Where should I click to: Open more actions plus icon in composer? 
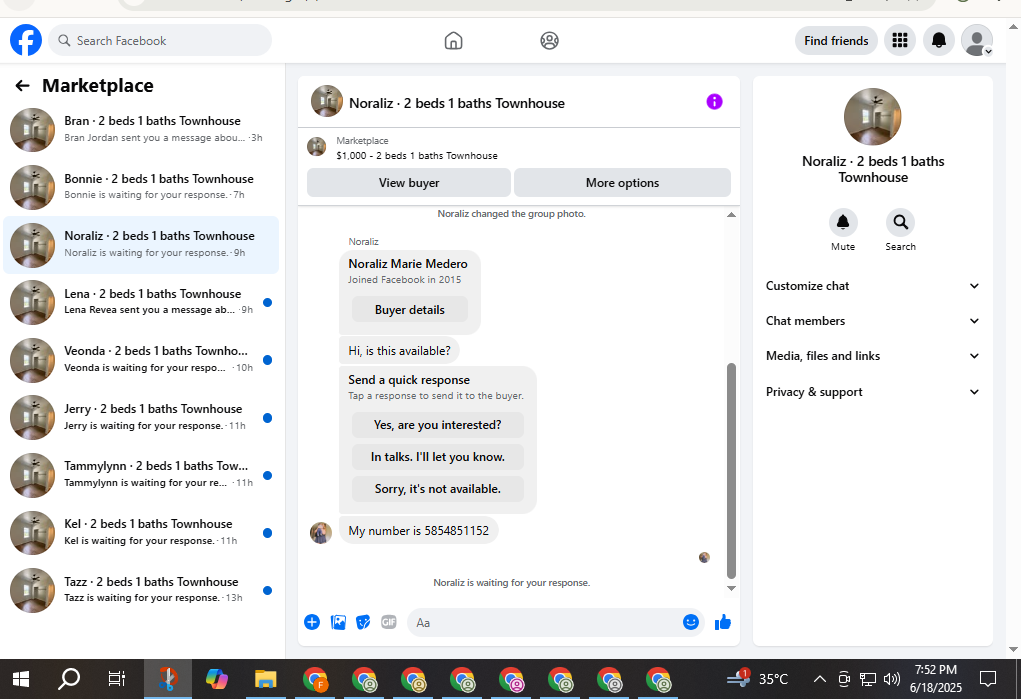(312, 622)
